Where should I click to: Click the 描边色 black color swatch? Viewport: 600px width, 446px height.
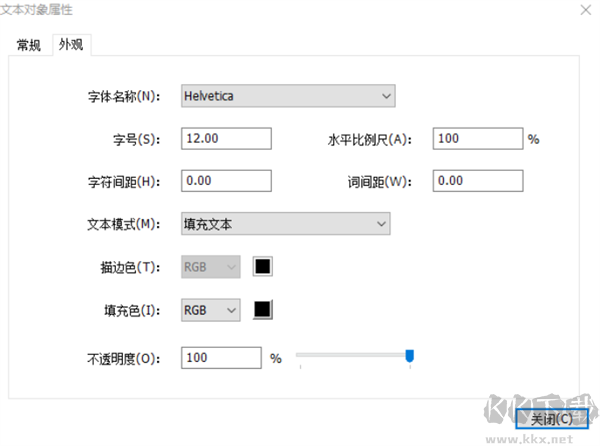tap(263, 267)
